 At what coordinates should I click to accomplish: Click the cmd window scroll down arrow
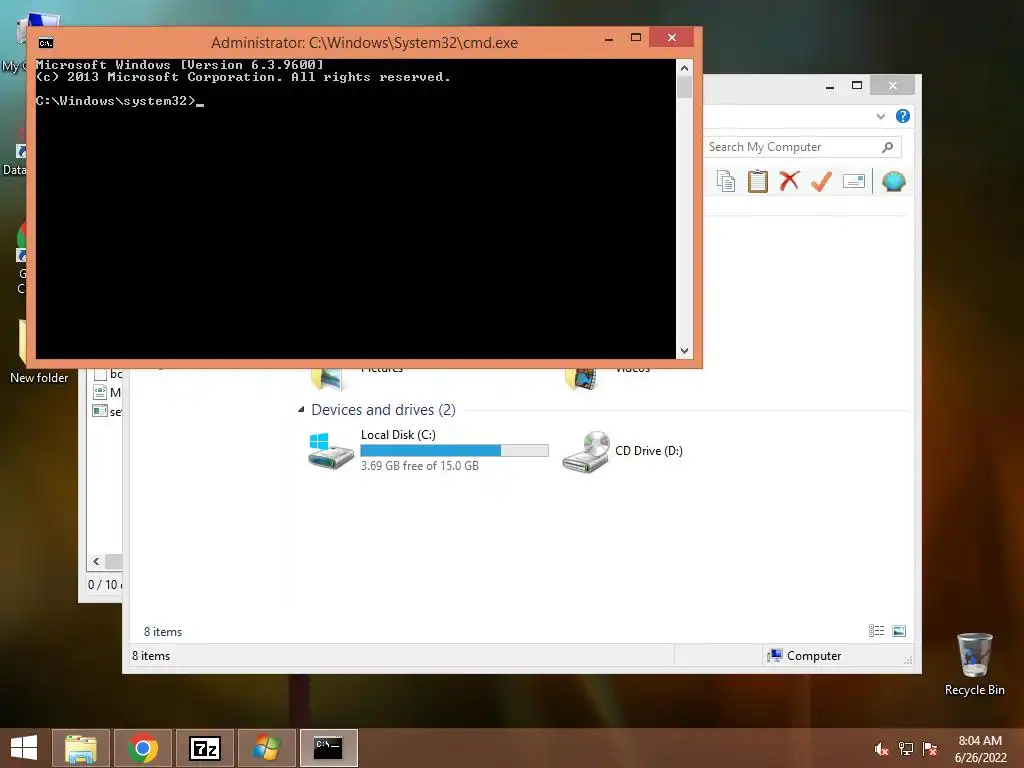point(684,351)
